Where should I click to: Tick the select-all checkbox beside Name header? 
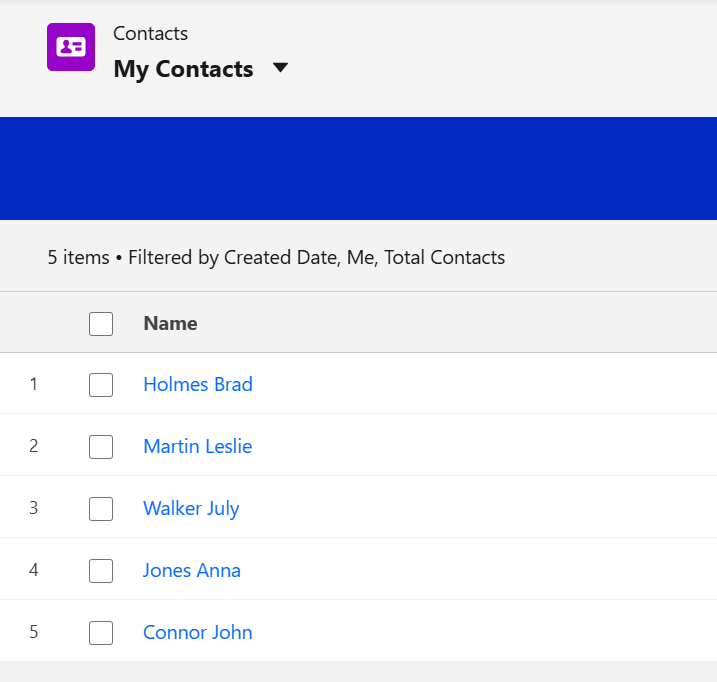pos(101,323)
